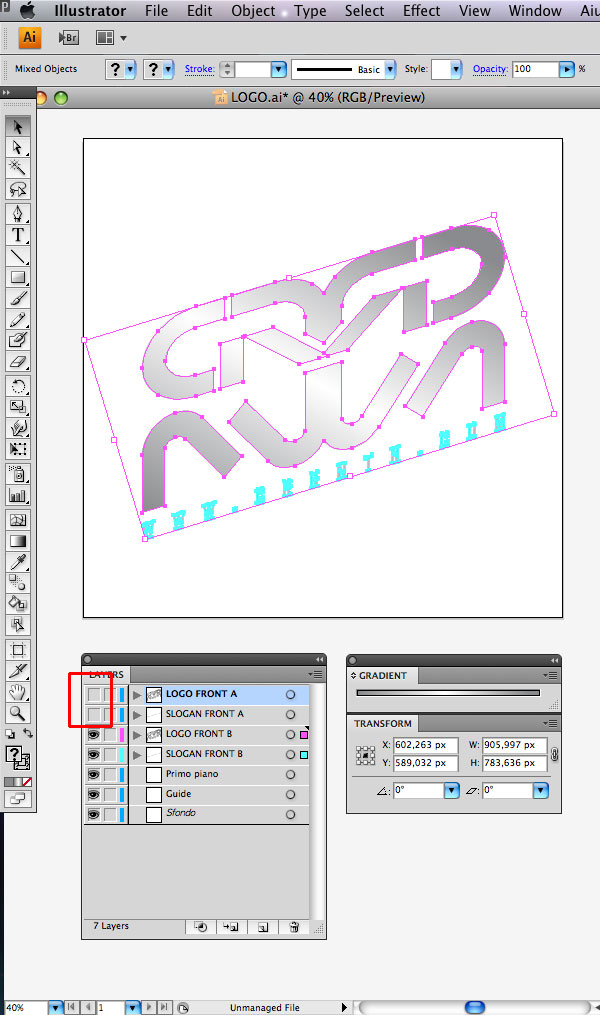The image size is (600, 1015).
Task: Select the Direct Selection tool
Action: pos(17,147)
